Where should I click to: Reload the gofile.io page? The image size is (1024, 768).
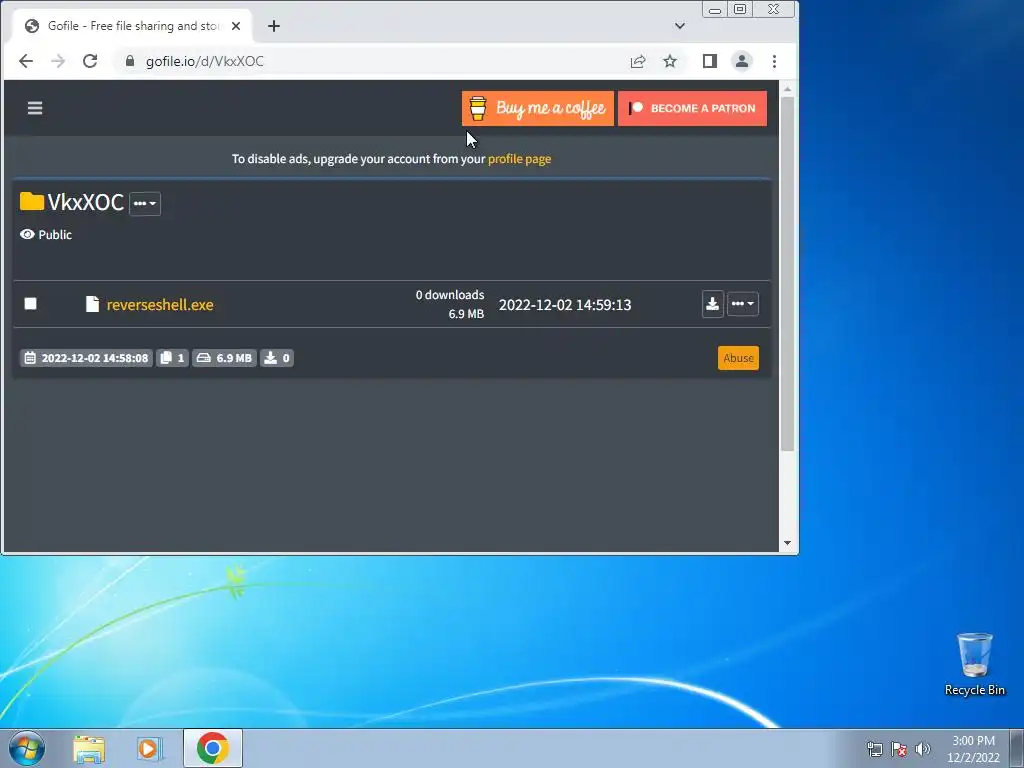90,61
